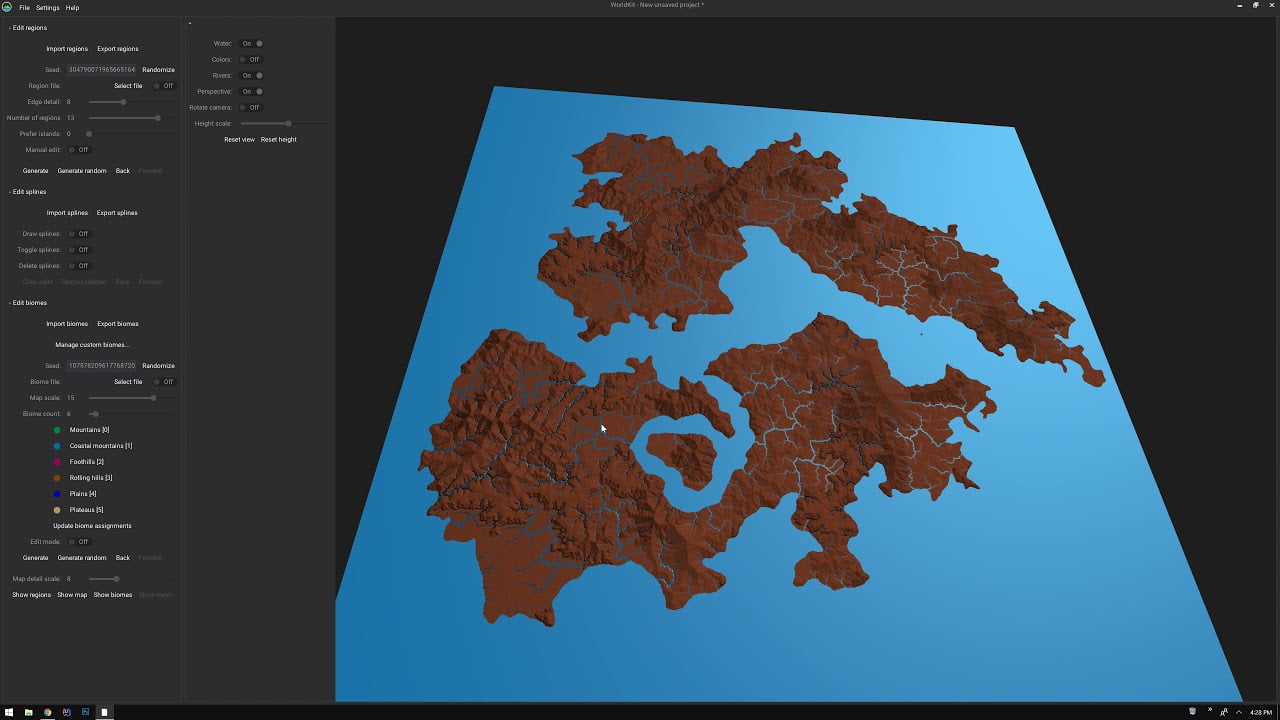Open the Windows Start menu
The height and width of the screenshot is (720, 1280).
pyautogui.click(x=9, y=712)
